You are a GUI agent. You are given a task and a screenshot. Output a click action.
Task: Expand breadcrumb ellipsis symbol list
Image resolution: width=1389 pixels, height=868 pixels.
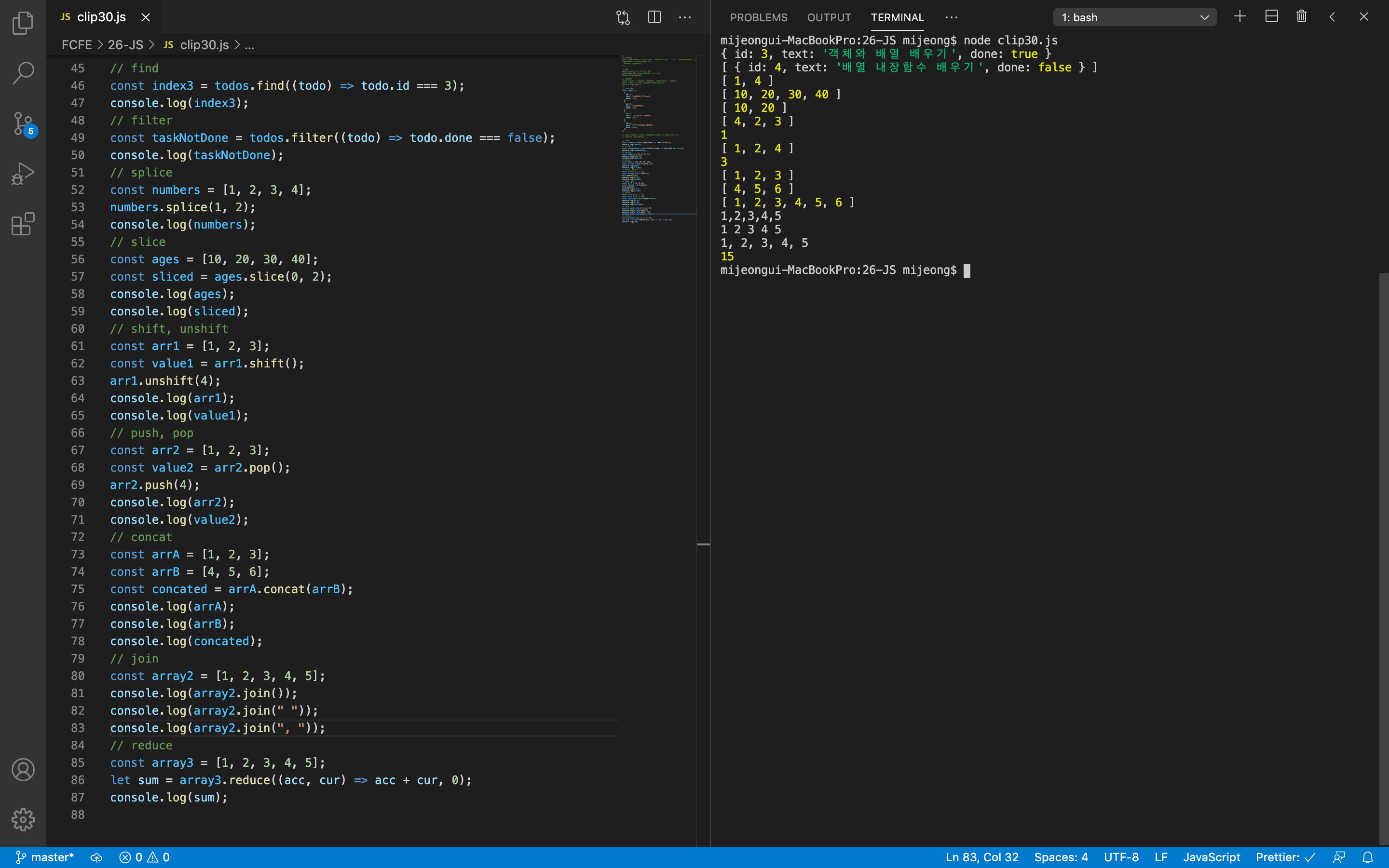pyautogui.click(x=249, y=45)
